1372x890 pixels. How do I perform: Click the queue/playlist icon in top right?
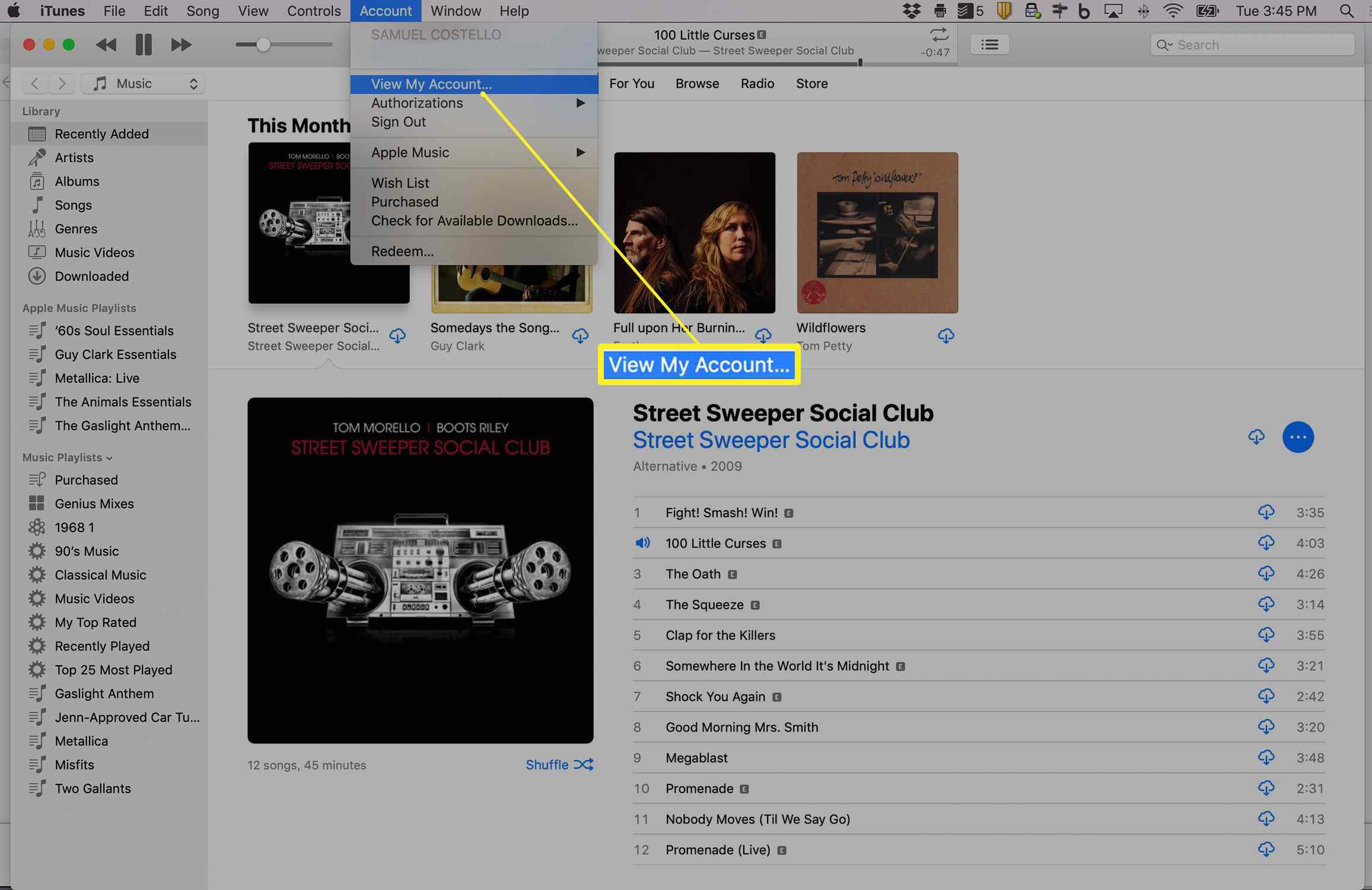[989, 43]
